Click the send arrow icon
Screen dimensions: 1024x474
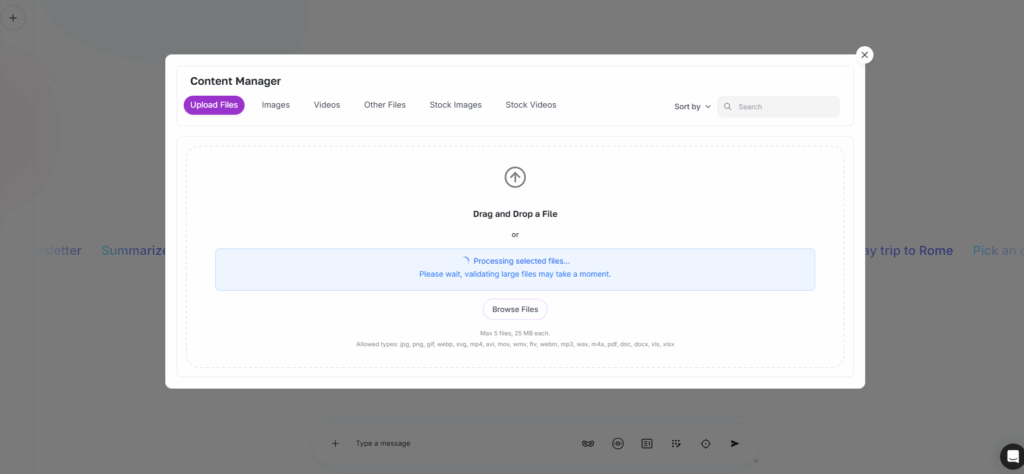point(735,443)
